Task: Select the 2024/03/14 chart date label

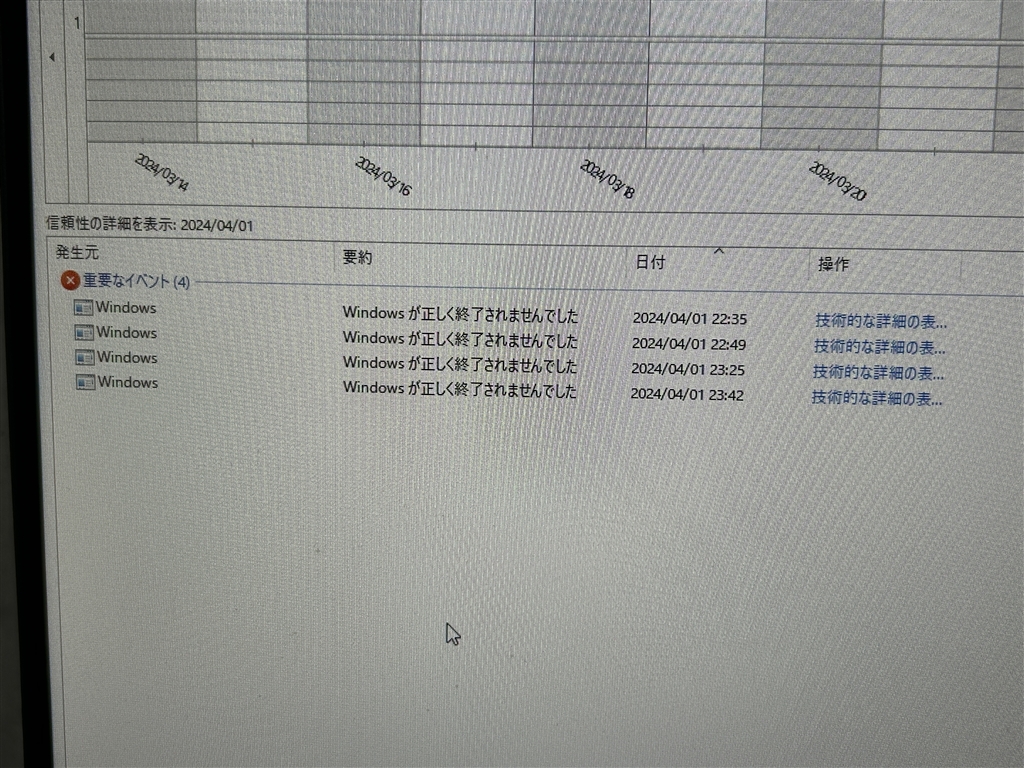Action: click(x=162, y=173)
